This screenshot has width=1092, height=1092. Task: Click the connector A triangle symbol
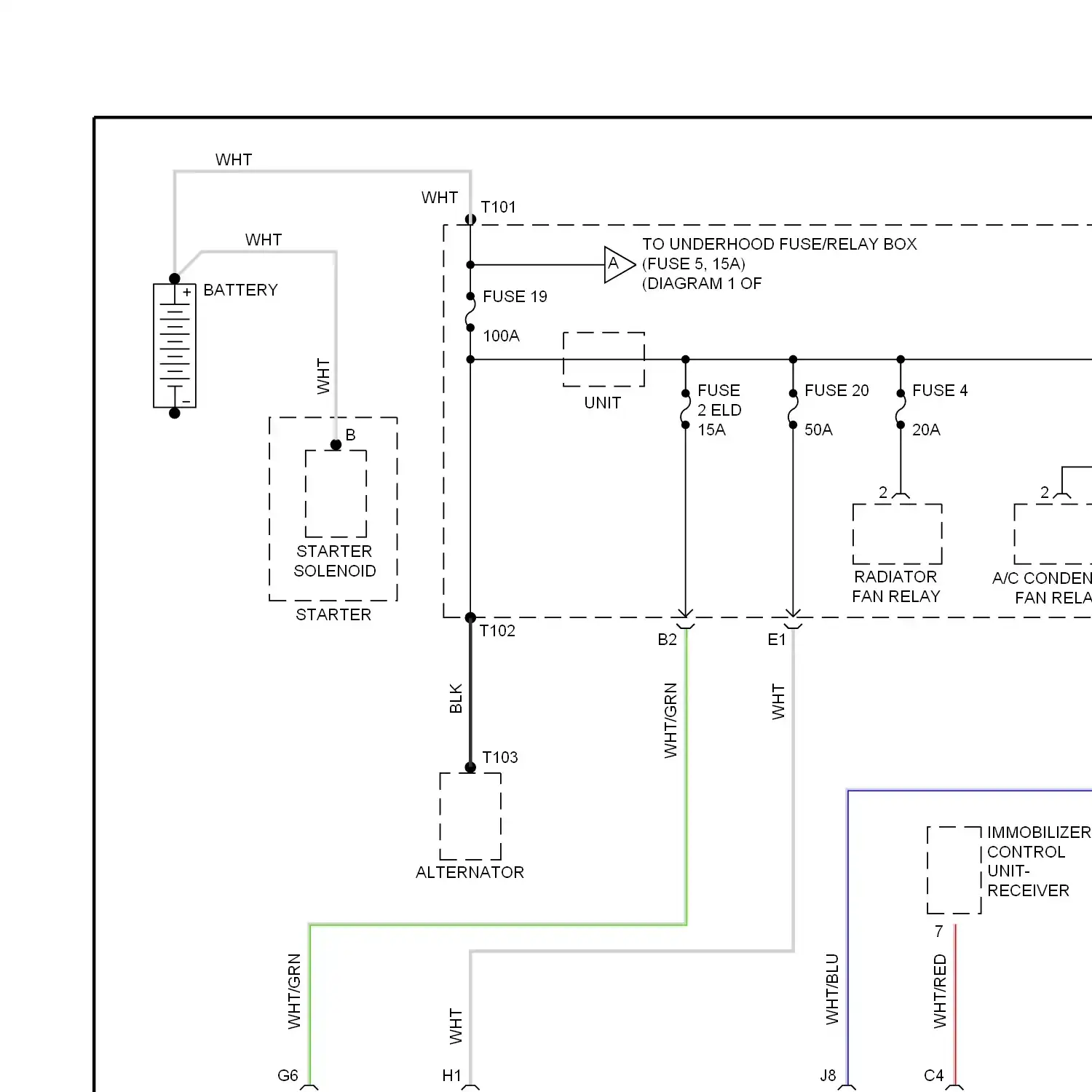tap(620, 264)
